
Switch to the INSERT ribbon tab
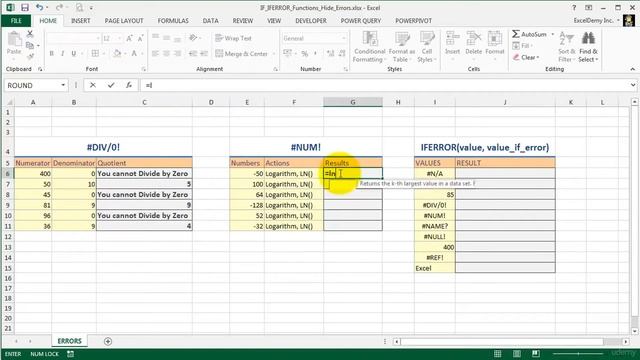[81, 21]
